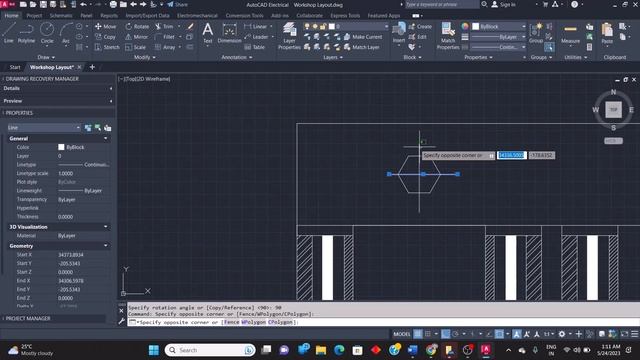
Task: Open the Express Tools tab
Action: (345, 16)
